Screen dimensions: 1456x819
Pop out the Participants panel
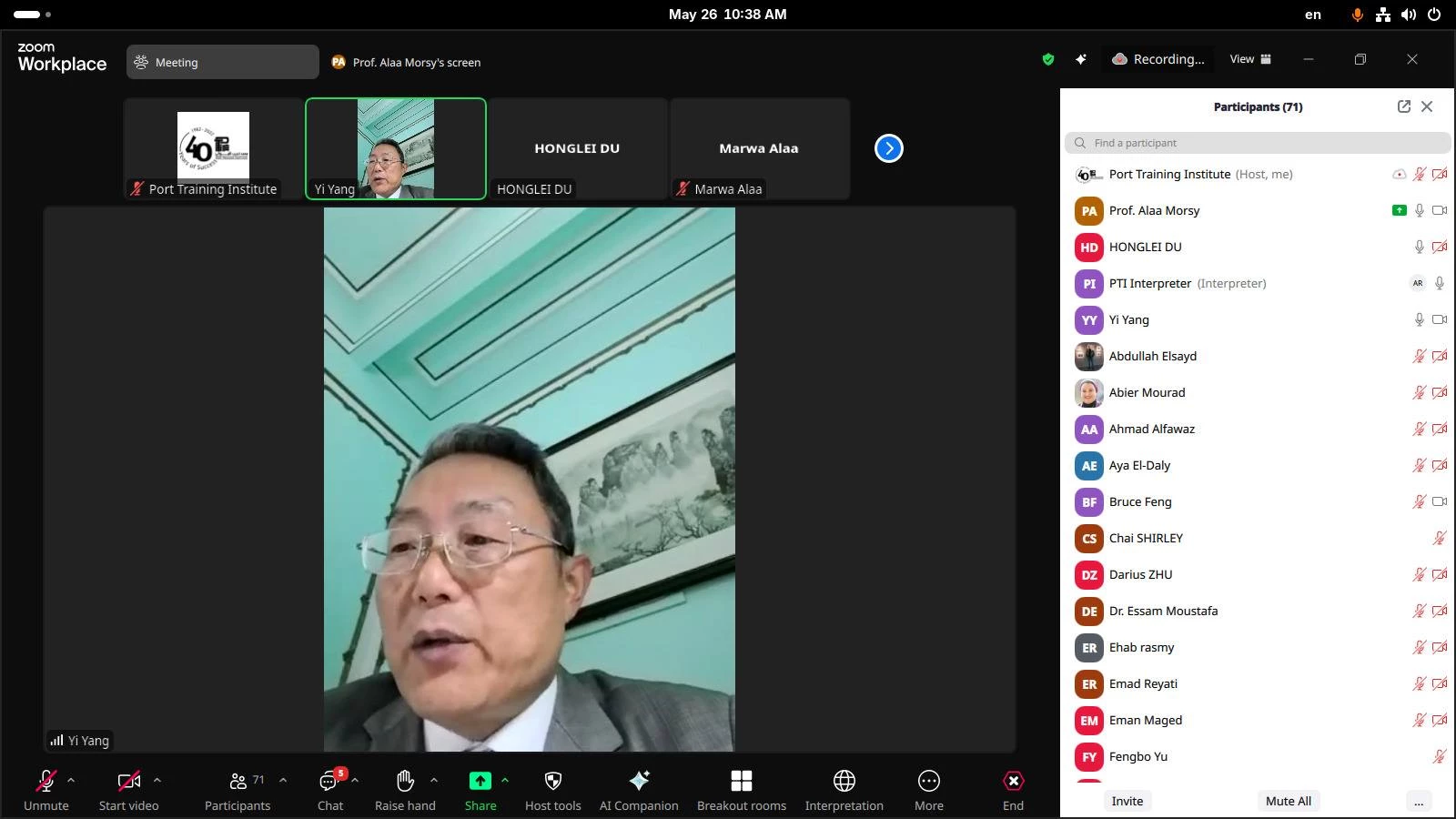pyautogui.click(x=1404, y=106)
